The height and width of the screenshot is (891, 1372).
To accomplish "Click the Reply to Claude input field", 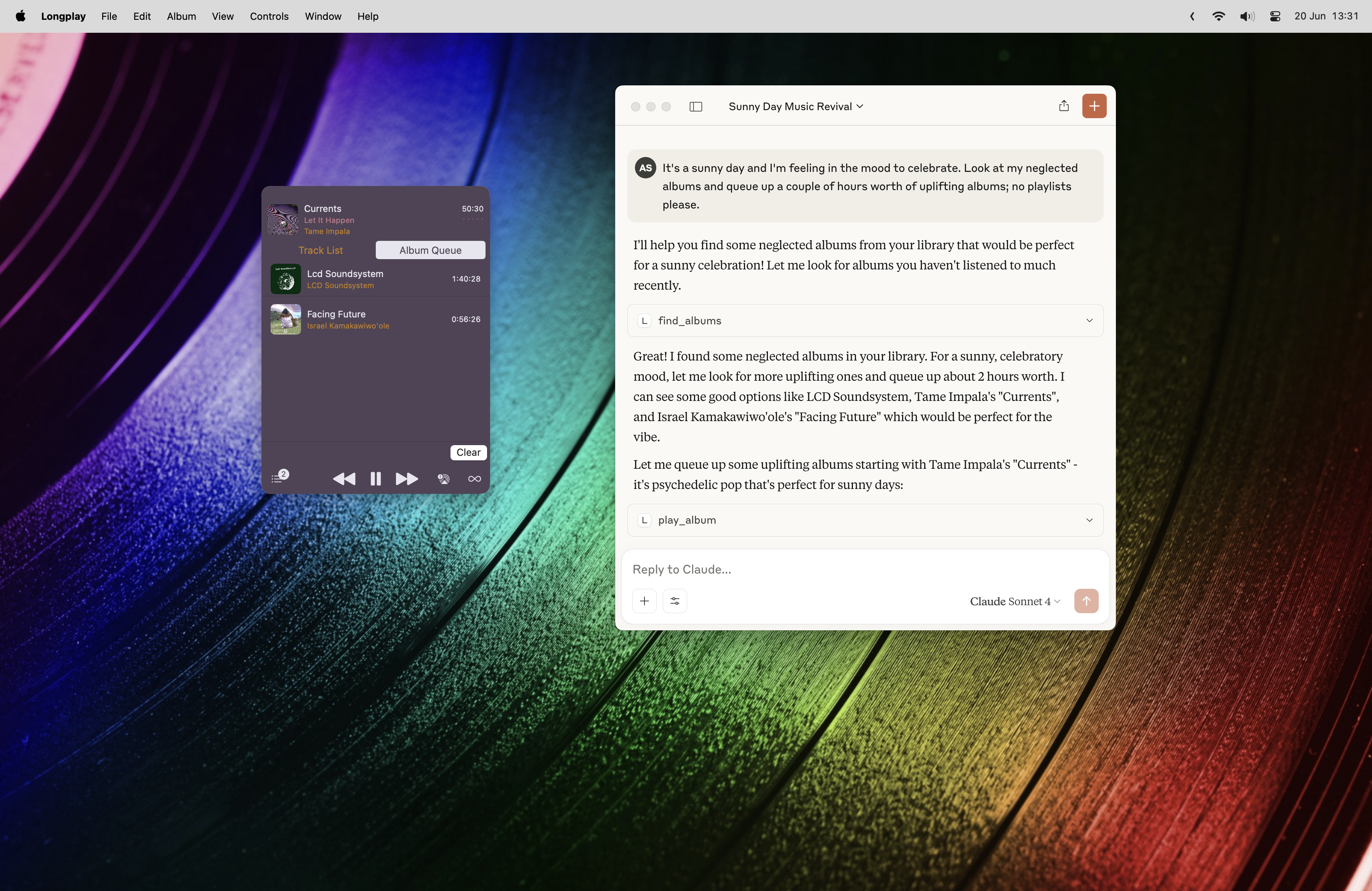I will (x=865, y=569).
